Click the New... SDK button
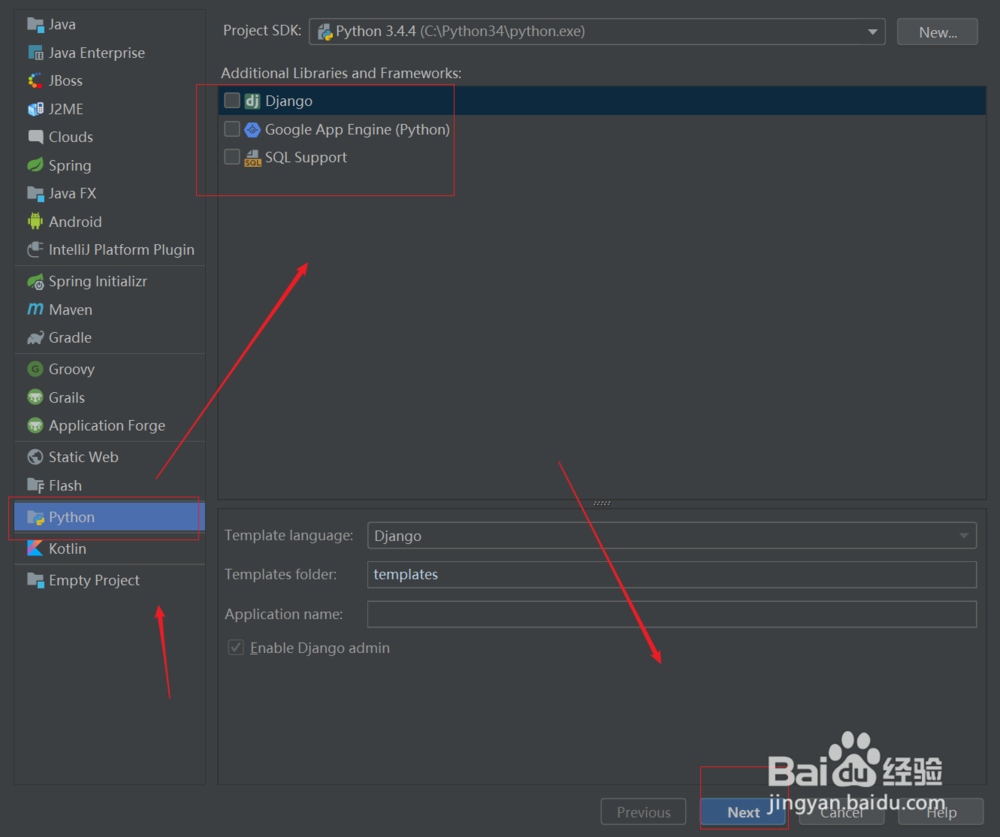 point(937,32)
